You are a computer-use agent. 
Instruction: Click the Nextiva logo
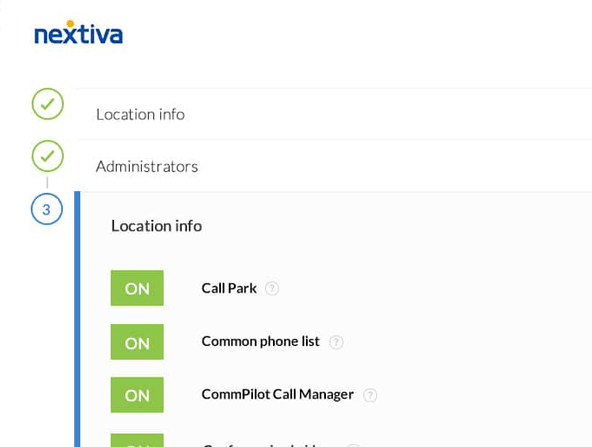click(x=79, y=32)
